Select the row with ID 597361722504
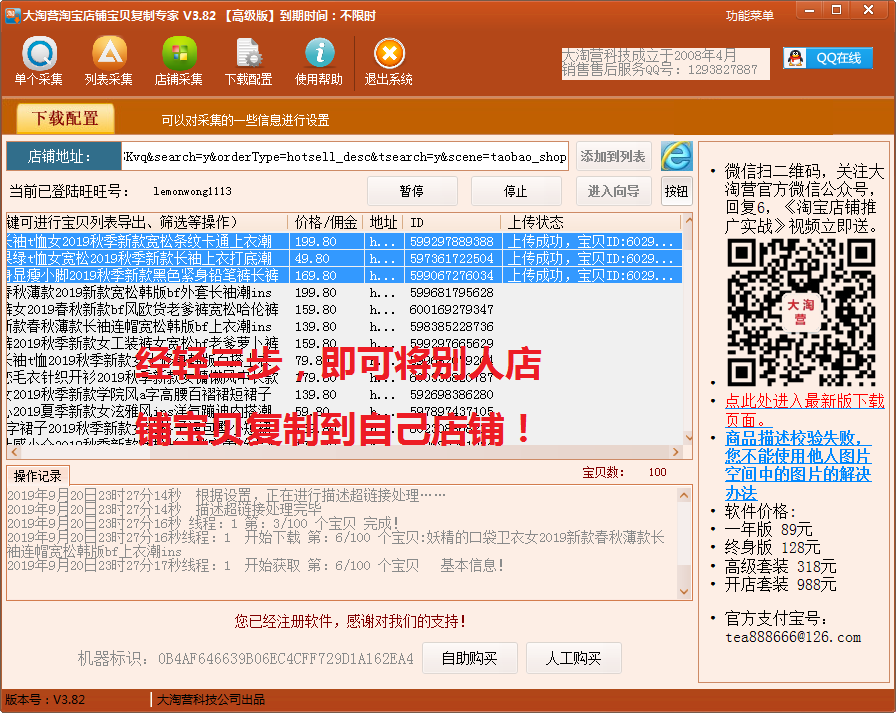 344,258
